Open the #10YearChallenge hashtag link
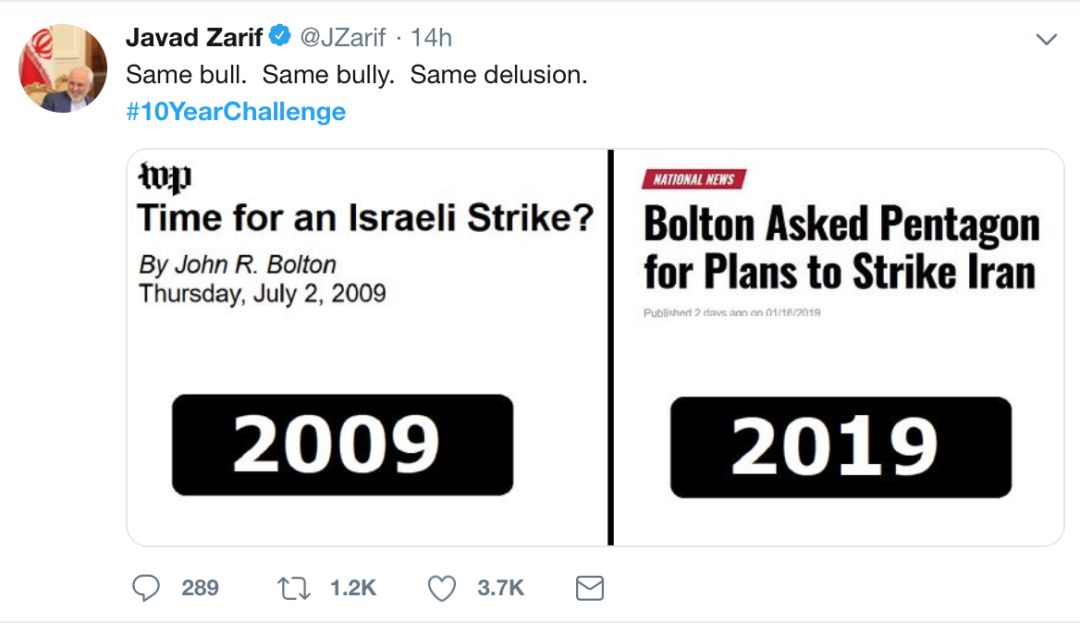 click(x=236, y=112)
